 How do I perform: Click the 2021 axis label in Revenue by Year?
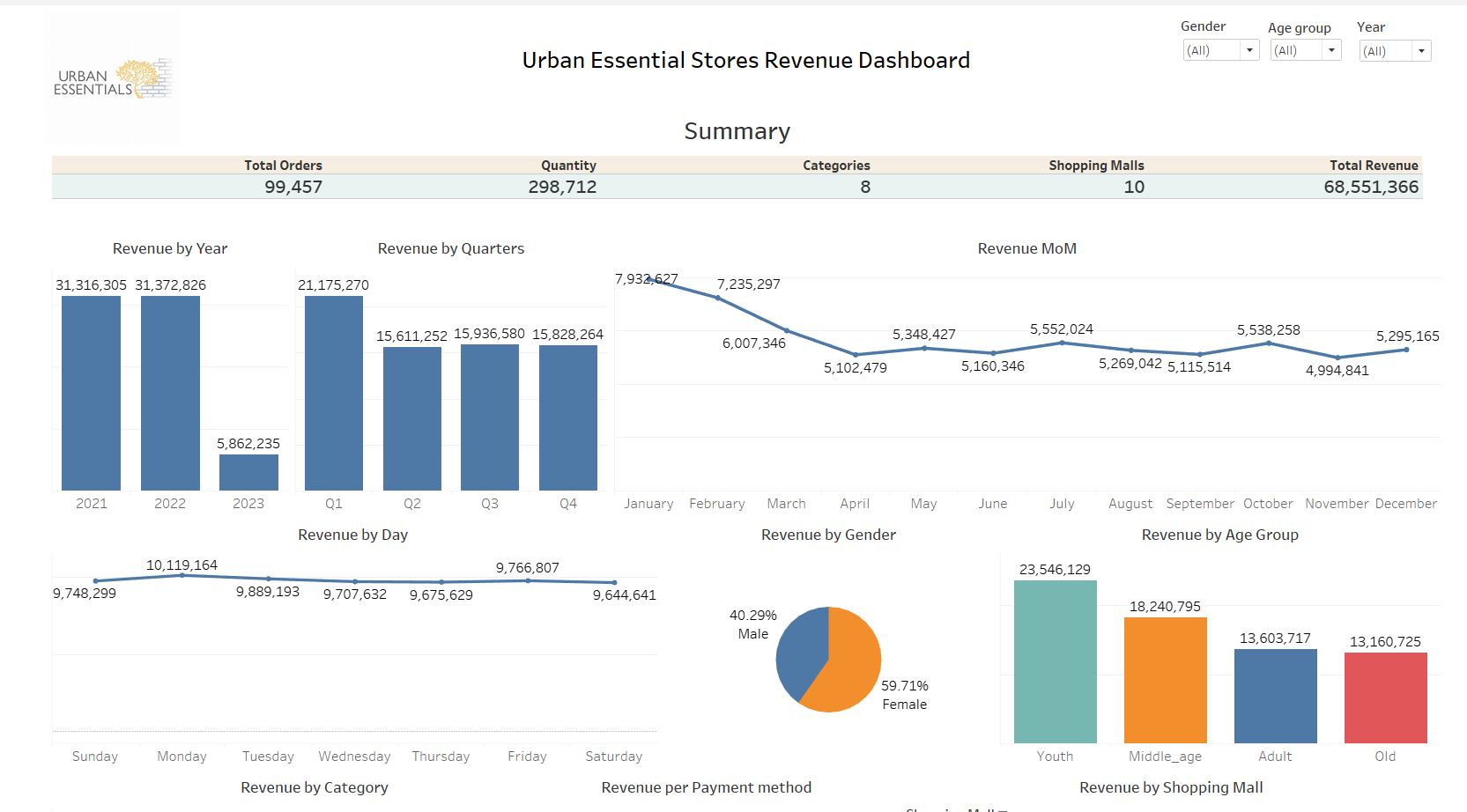pos(91,503)
